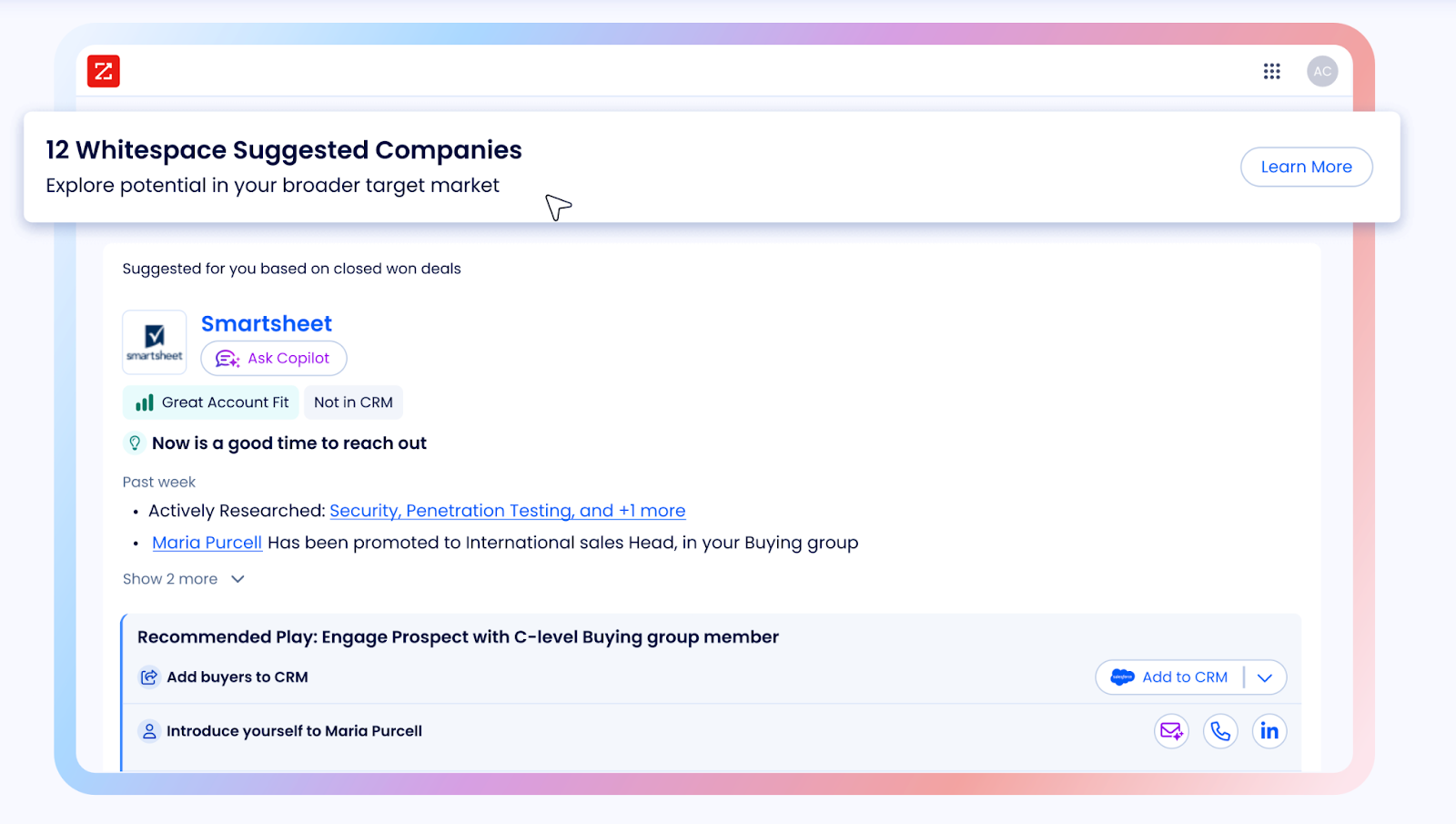Click the bar chart icon in Great Account Fit
Screen dimensions: 1456x824
pos(145,402)
